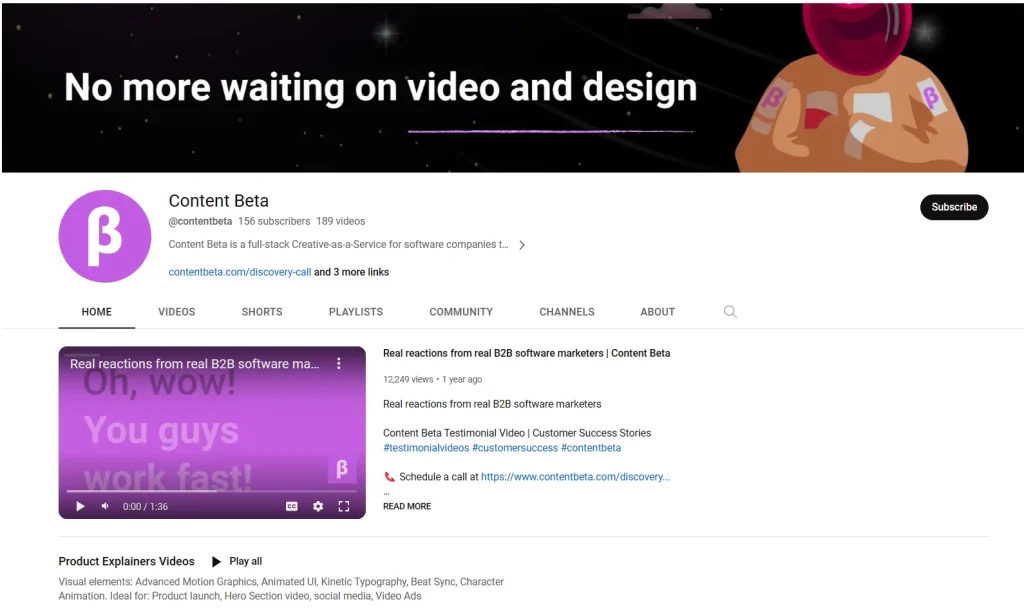This screenshot has height=613, width=1024.
Task: Click the channel banner image
Action: [x=512, y=87]
